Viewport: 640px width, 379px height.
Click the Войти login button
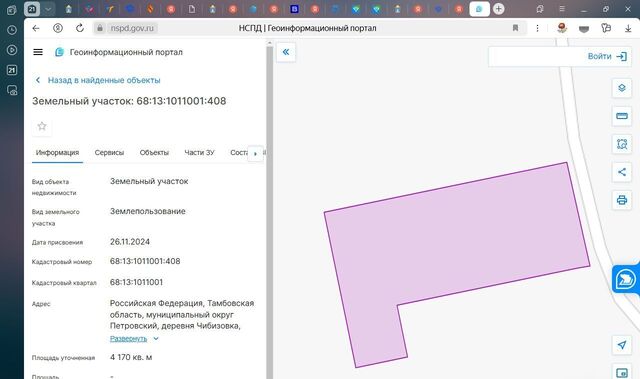[x=607, y=56]
